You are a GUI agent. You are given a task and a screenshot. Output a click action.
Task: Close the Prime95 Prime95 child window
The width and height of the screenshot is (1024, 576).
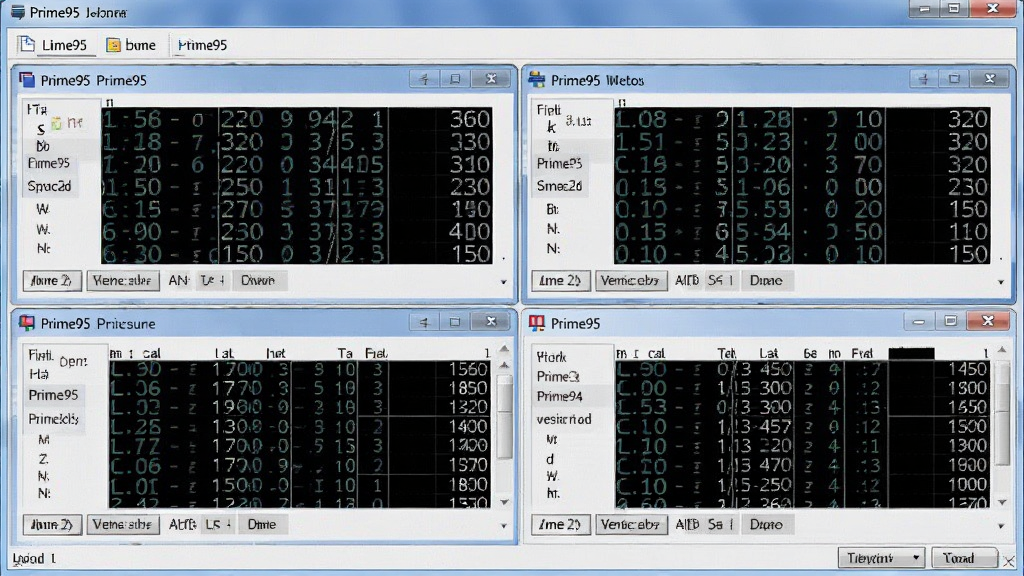click(x=491, y=79)
